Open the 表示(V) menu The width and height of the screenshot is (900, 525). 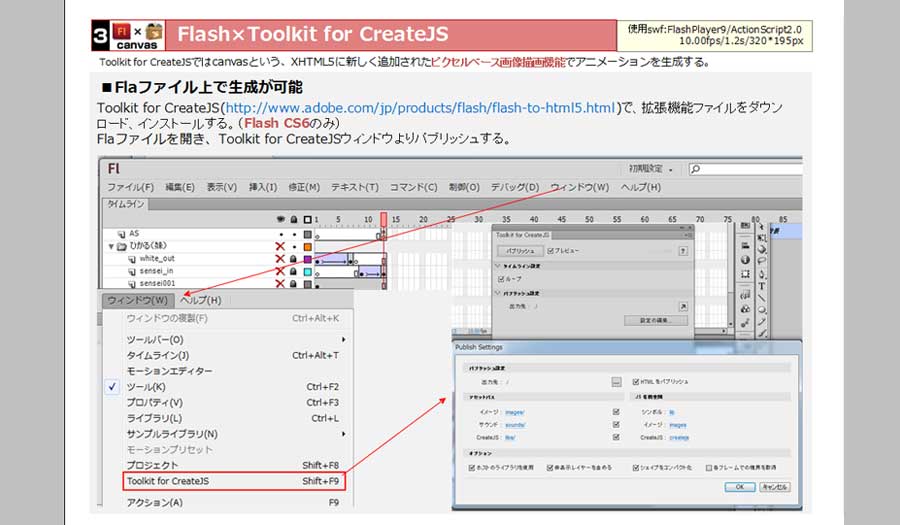pyautogui.click(x=222, y=187)
